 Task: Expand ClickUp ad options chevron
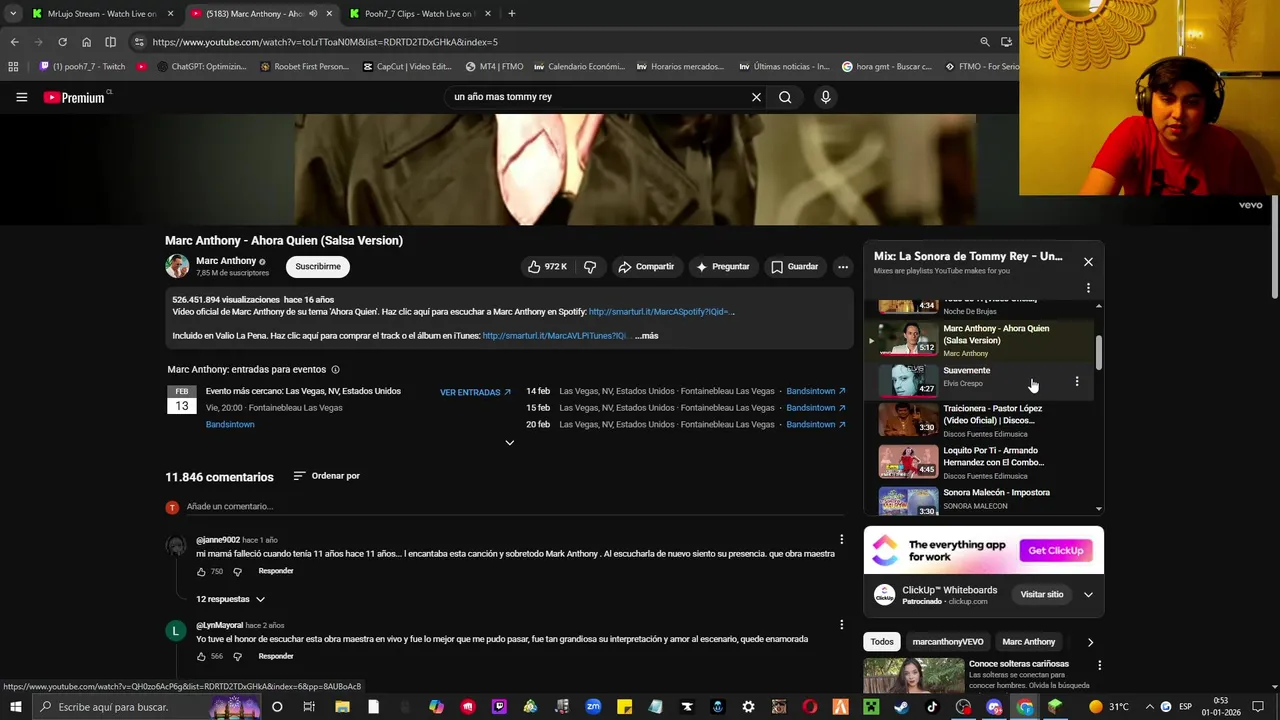click(1088, 595)
